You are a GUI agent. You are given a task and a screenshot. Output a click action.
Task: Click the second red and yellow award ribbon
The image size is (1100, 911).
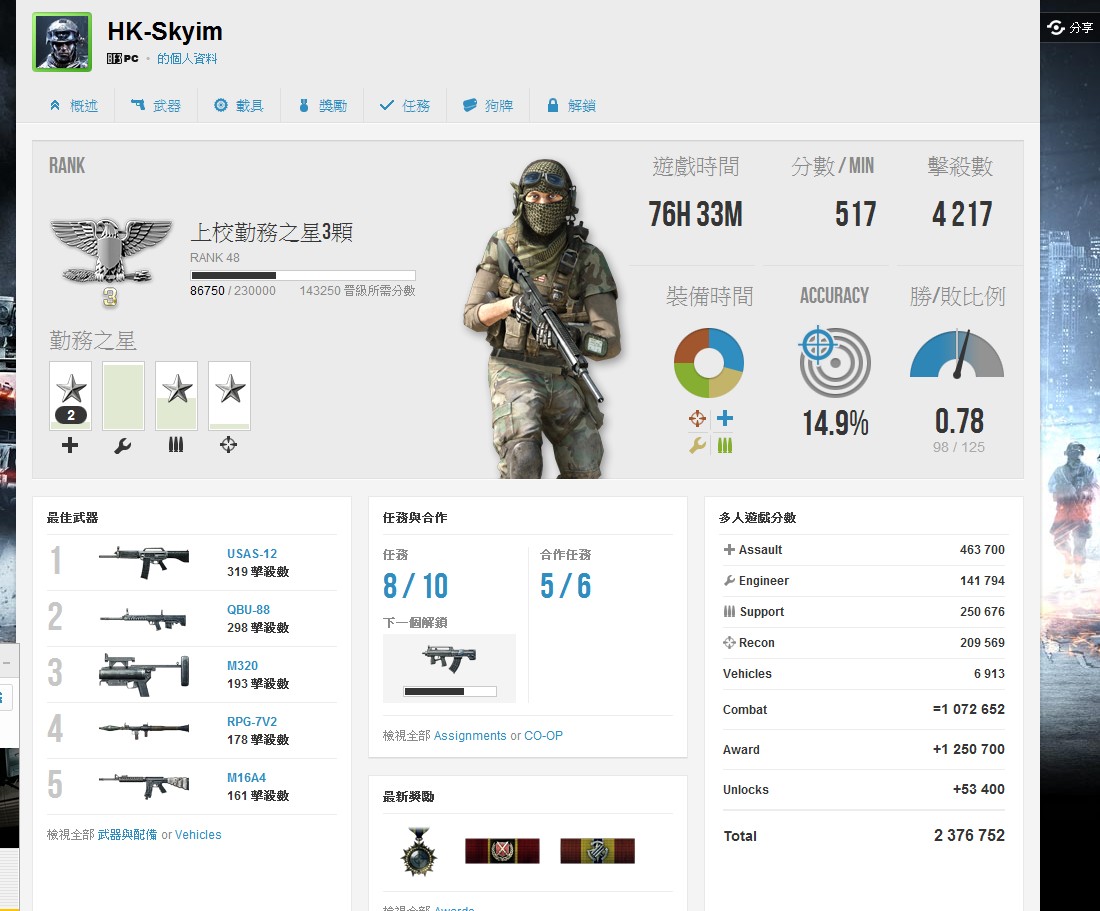coord(598,851)
